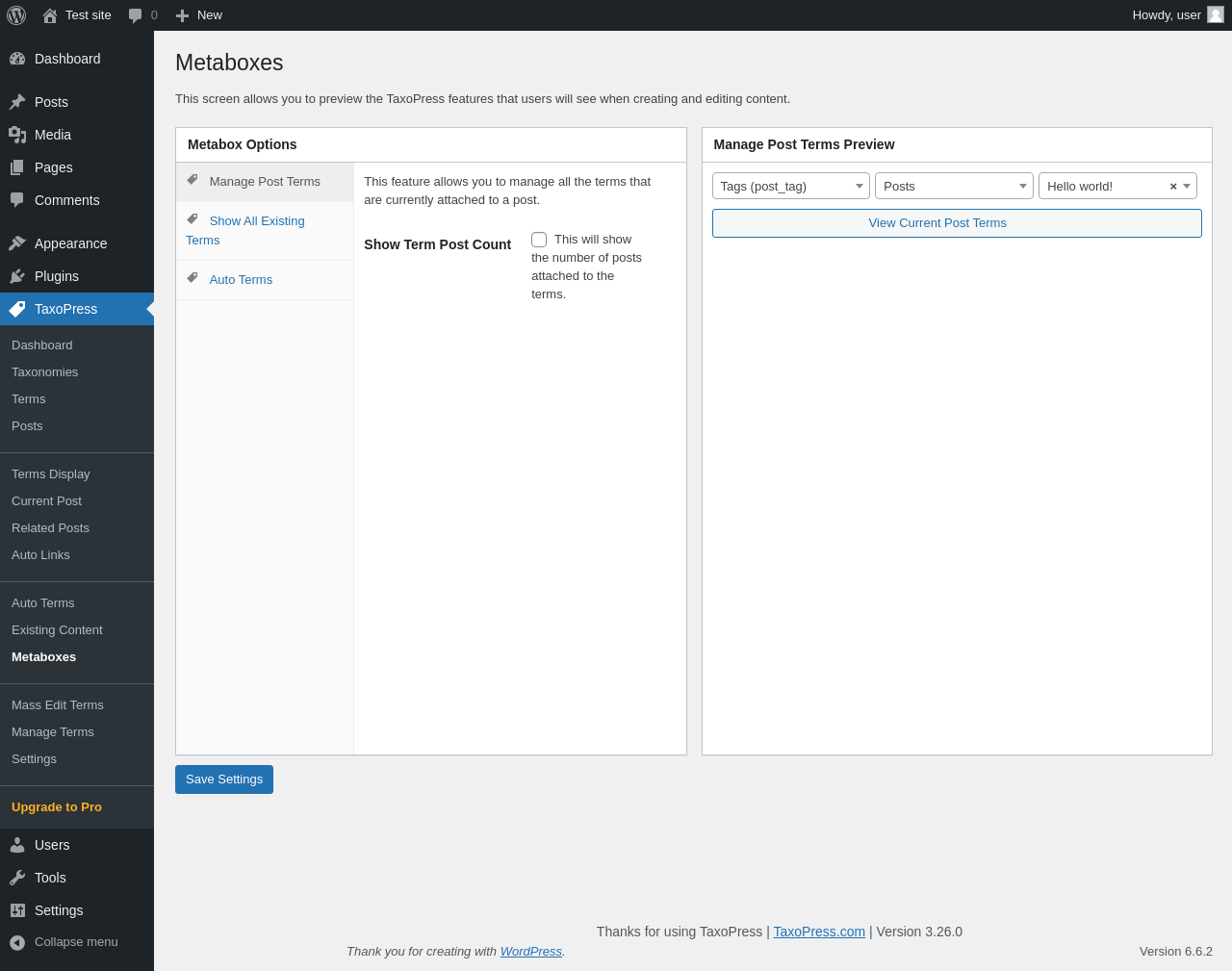Screen dimensions: 1232x971
Task: Expand the Hello world! post dropdown arrow
Action: click(x=1187, y=186)
